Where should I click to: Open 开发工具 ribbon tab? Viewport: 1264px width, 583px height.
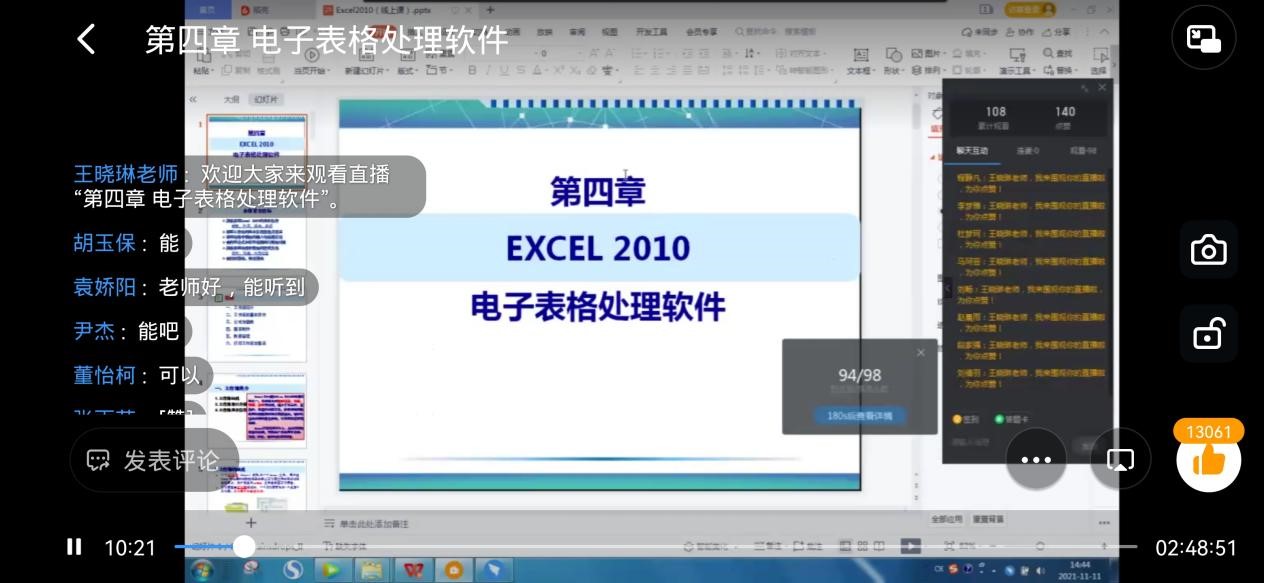click(651, 32)
